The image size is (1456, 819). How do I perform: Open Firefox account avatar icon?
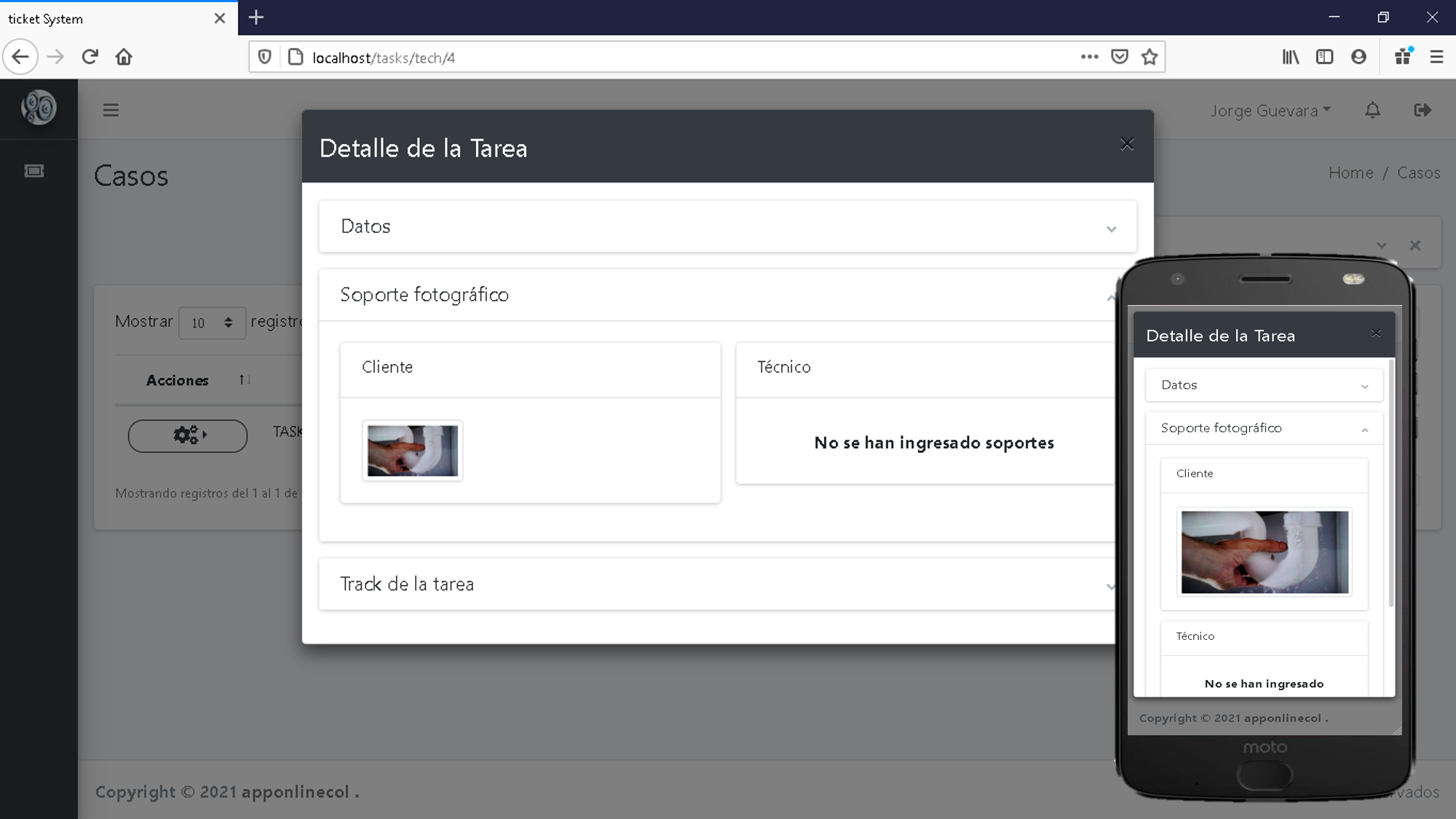pyautogui.click(x=1358, y=57)
